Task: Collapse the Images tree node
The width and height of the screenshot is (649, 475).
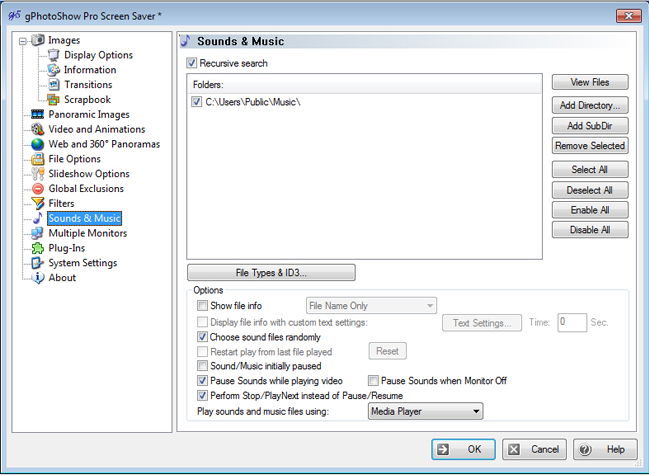Action: 23,41
